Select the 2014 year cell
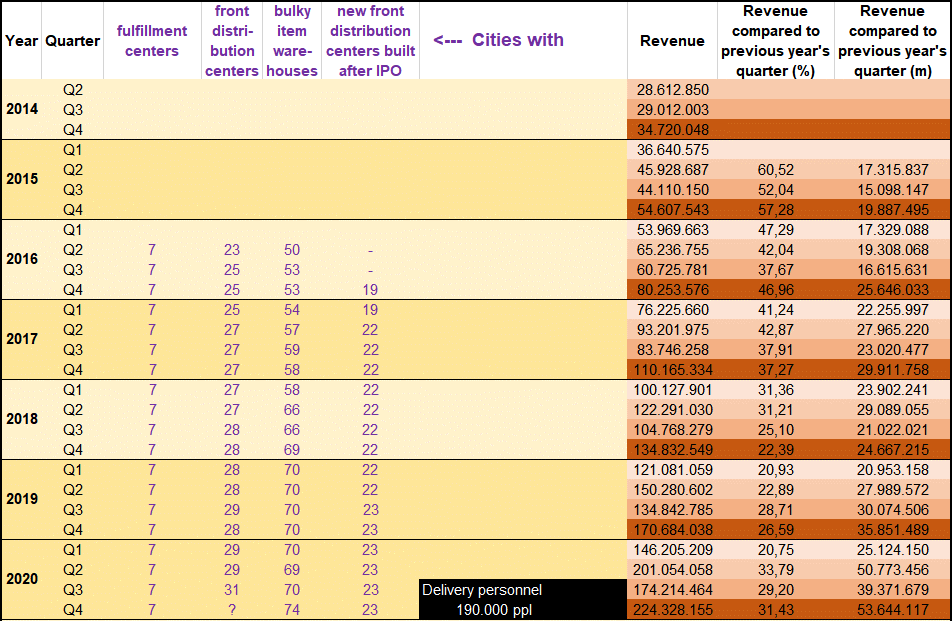This screenshot has width=952, height=621. point(22,109)
